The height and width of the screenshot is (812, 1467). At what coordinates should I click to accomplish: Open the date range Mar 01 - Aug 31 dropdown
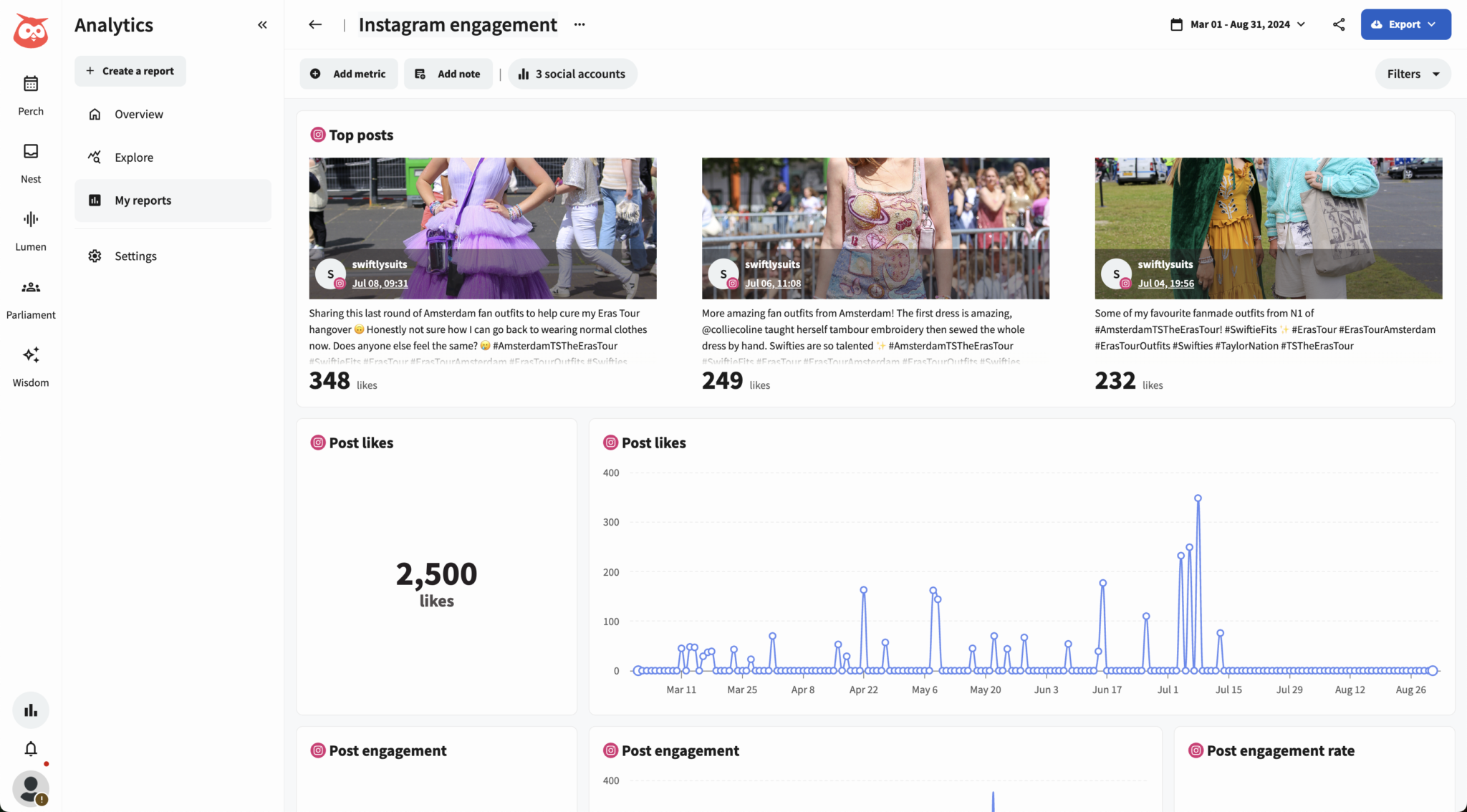pyautogui.click(x=1238, y=24)
